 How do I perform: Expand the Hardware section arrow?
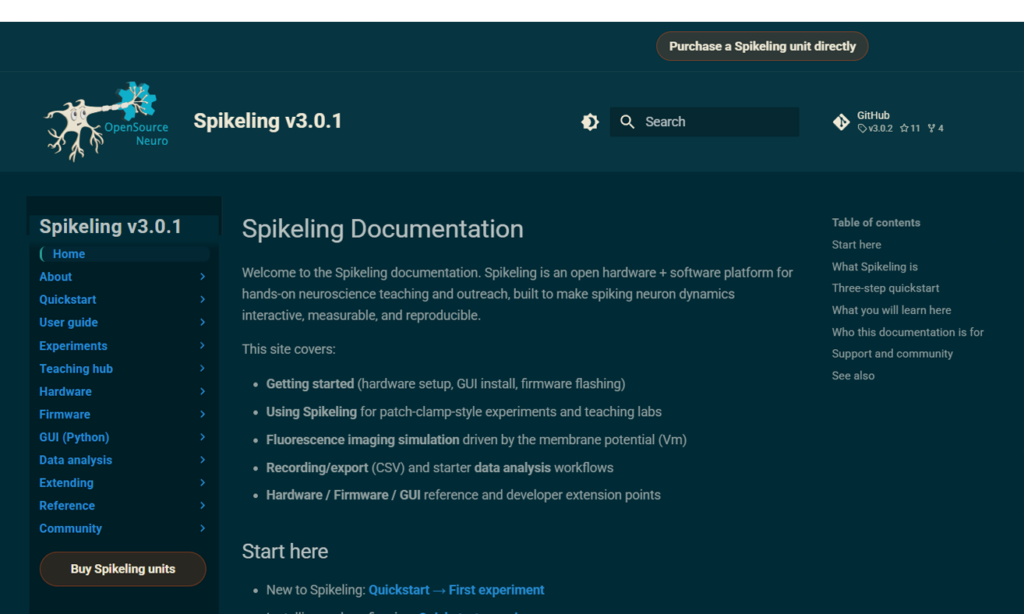pos(203,392)
